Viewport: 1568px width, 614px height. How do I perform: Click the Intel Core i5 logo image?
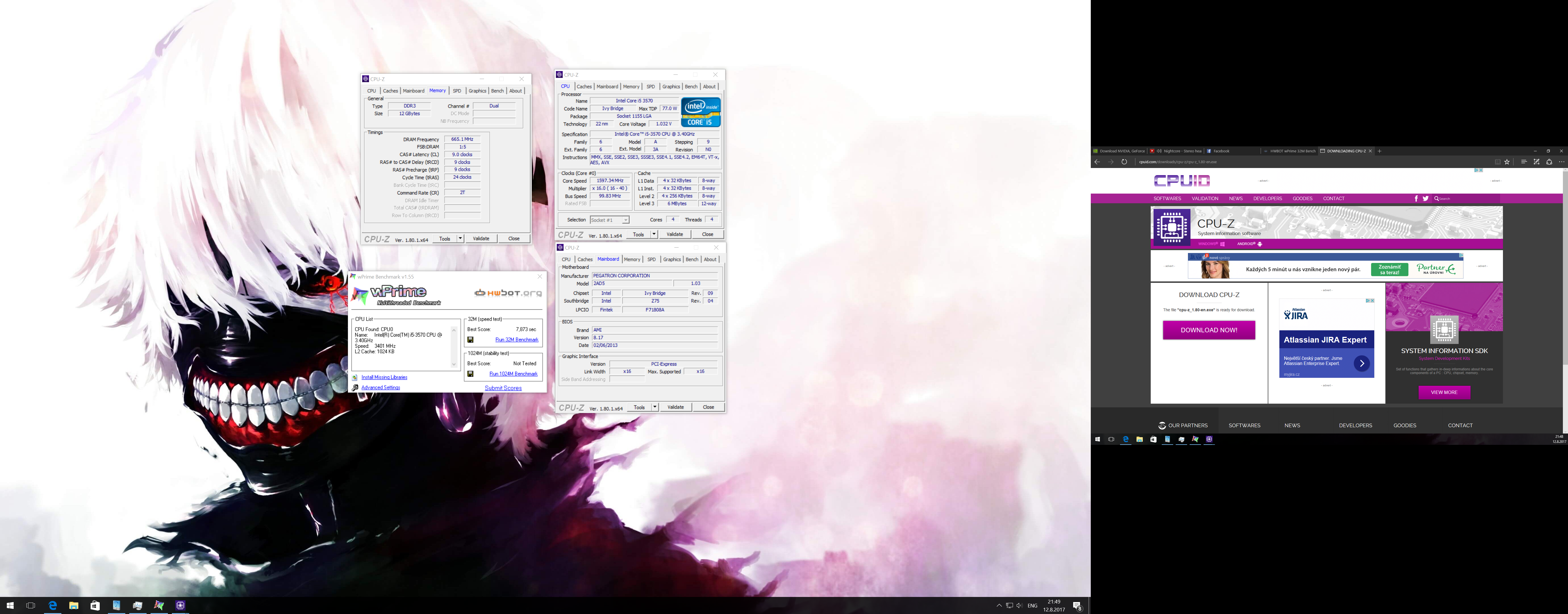click(x=700, y=113)
